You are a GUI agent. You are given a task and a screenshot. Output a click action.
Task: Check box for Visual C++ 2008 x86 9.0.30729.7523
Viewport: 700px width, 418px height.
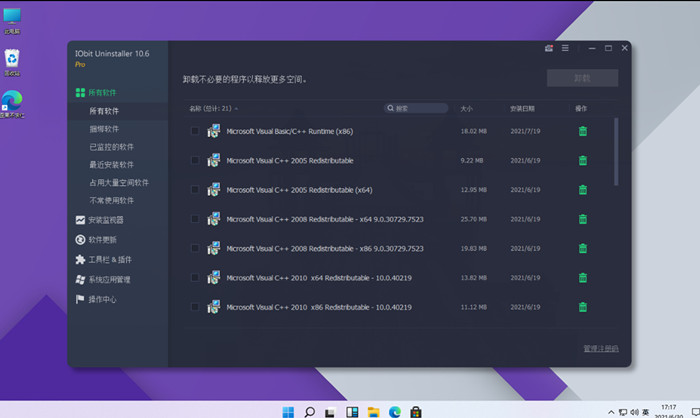[195, 248]
